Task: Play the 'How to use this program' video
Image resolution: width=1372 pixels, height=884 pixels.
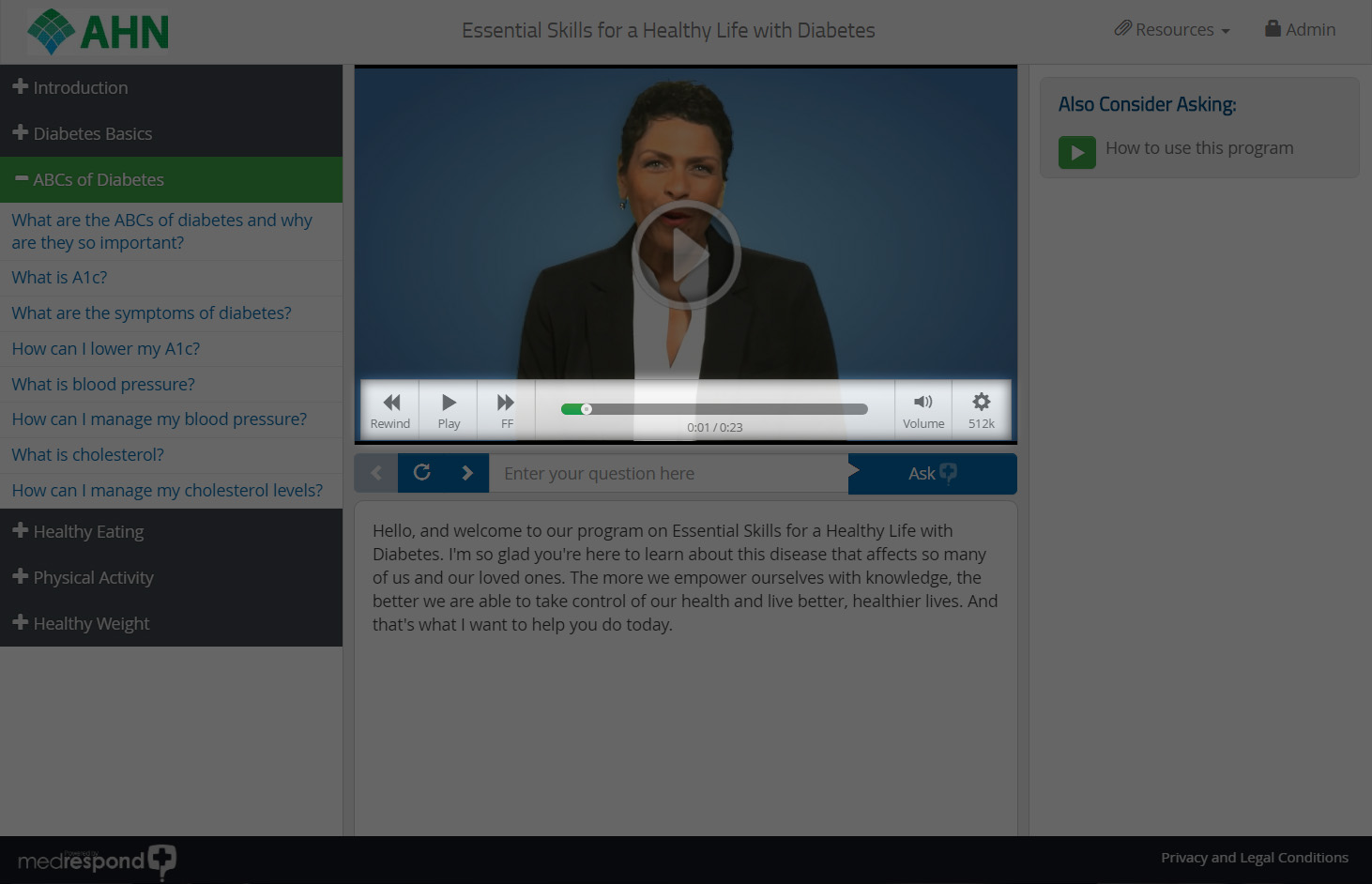Action: tap(1077, 152)
